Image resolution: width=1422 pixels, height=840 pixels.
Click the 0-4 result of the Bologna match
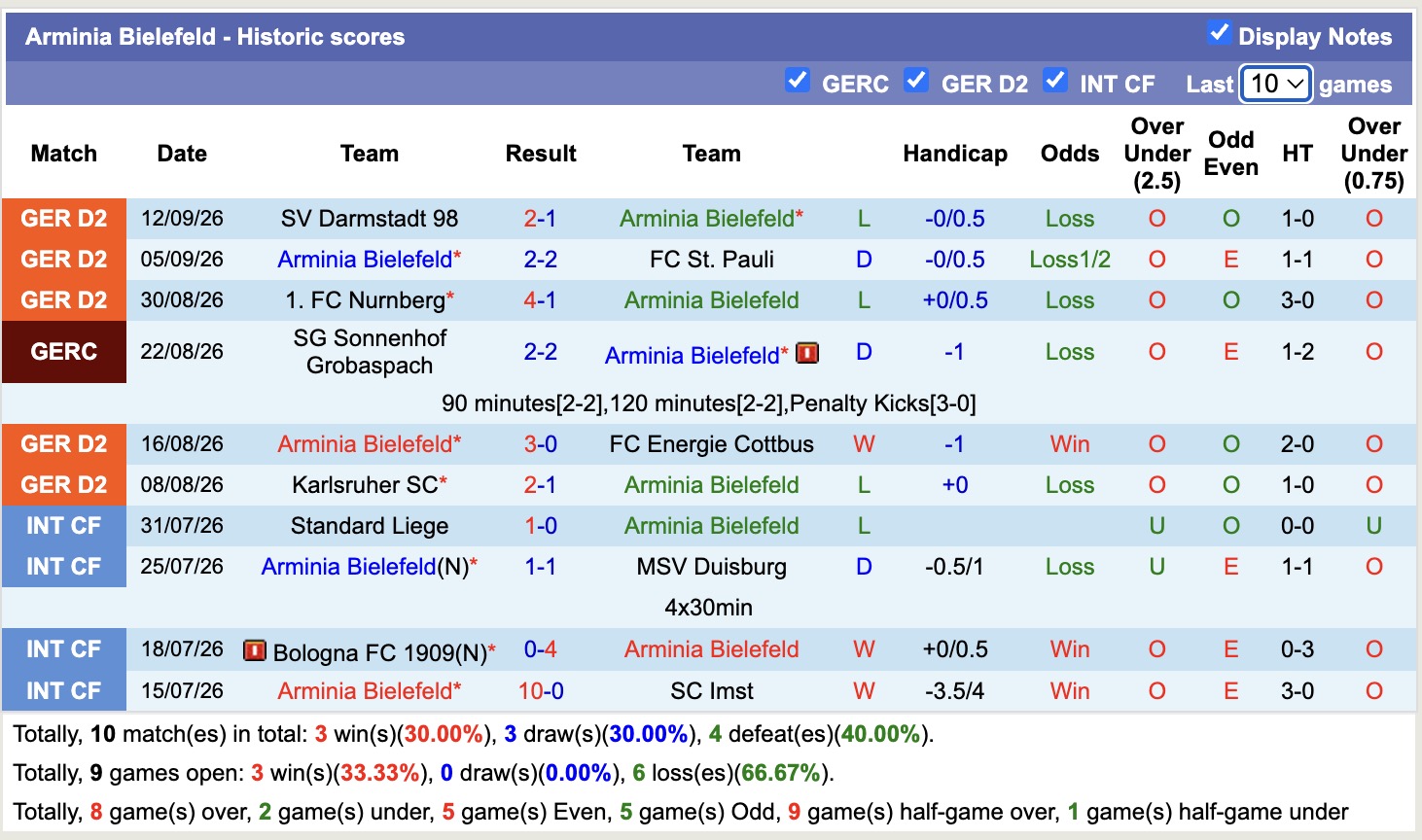coord(541,649)
